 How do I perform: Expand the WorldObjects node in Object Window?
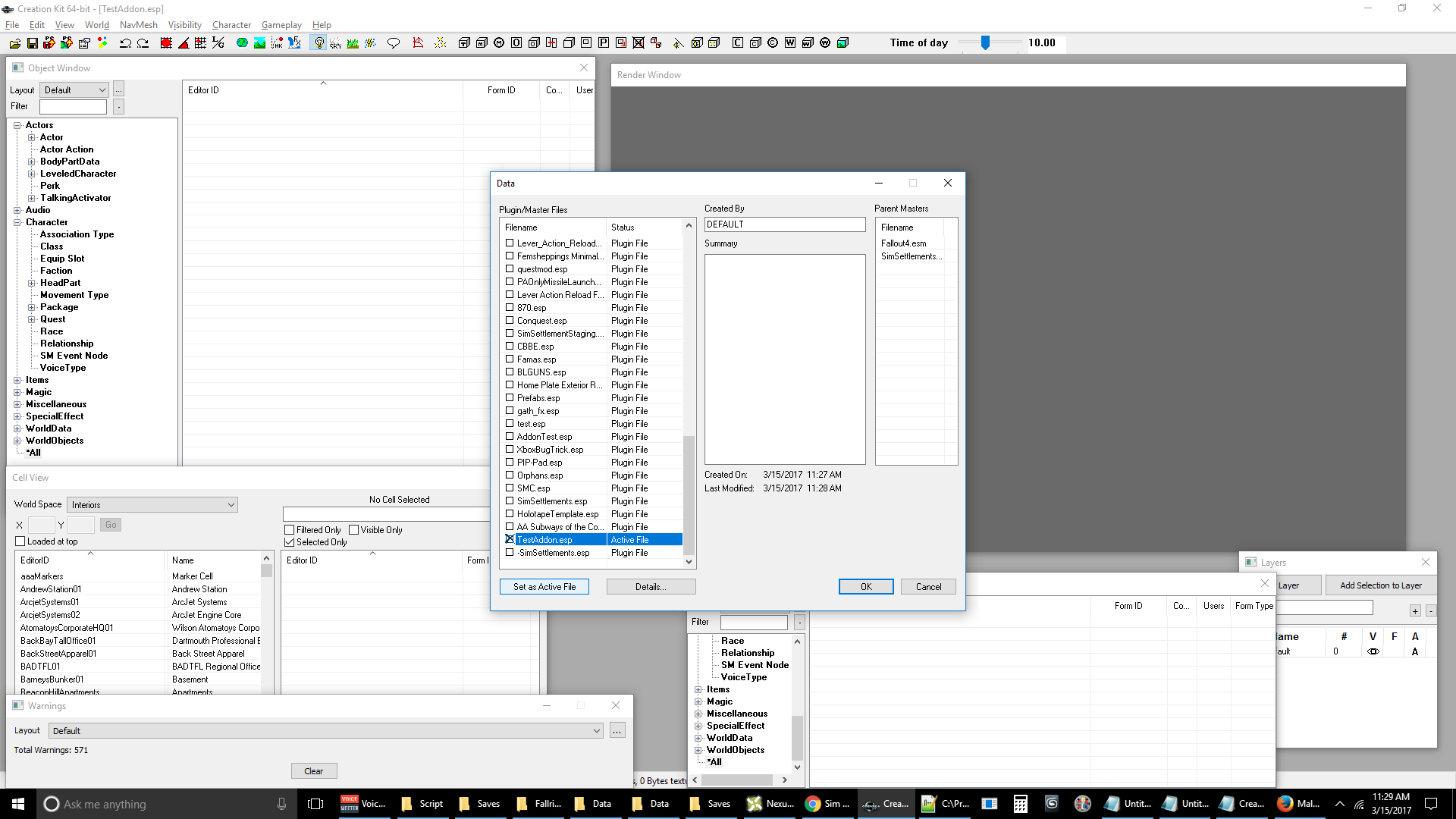(x=17, y=441)
